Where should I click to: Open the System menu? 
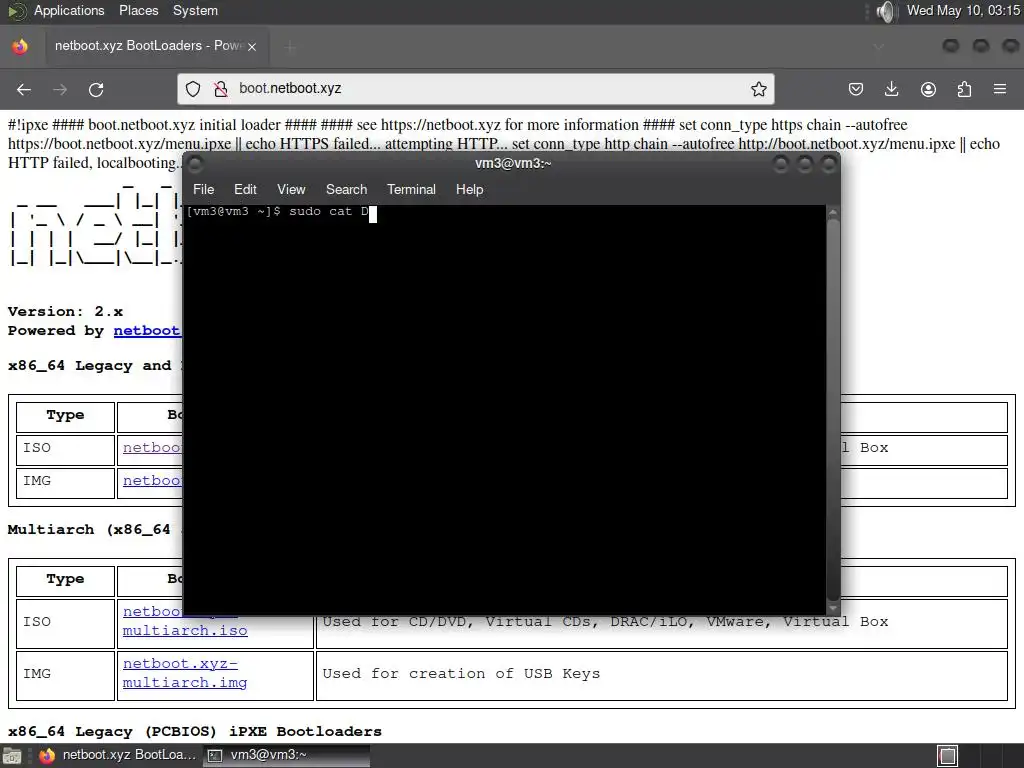point(195,10)
